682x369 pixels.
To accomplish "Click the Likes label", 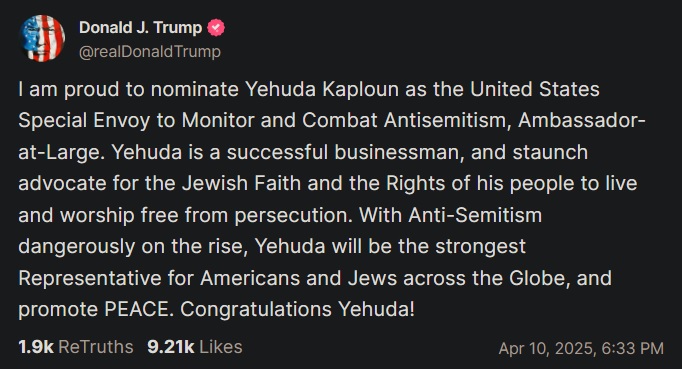I will (x=221, y=347).
